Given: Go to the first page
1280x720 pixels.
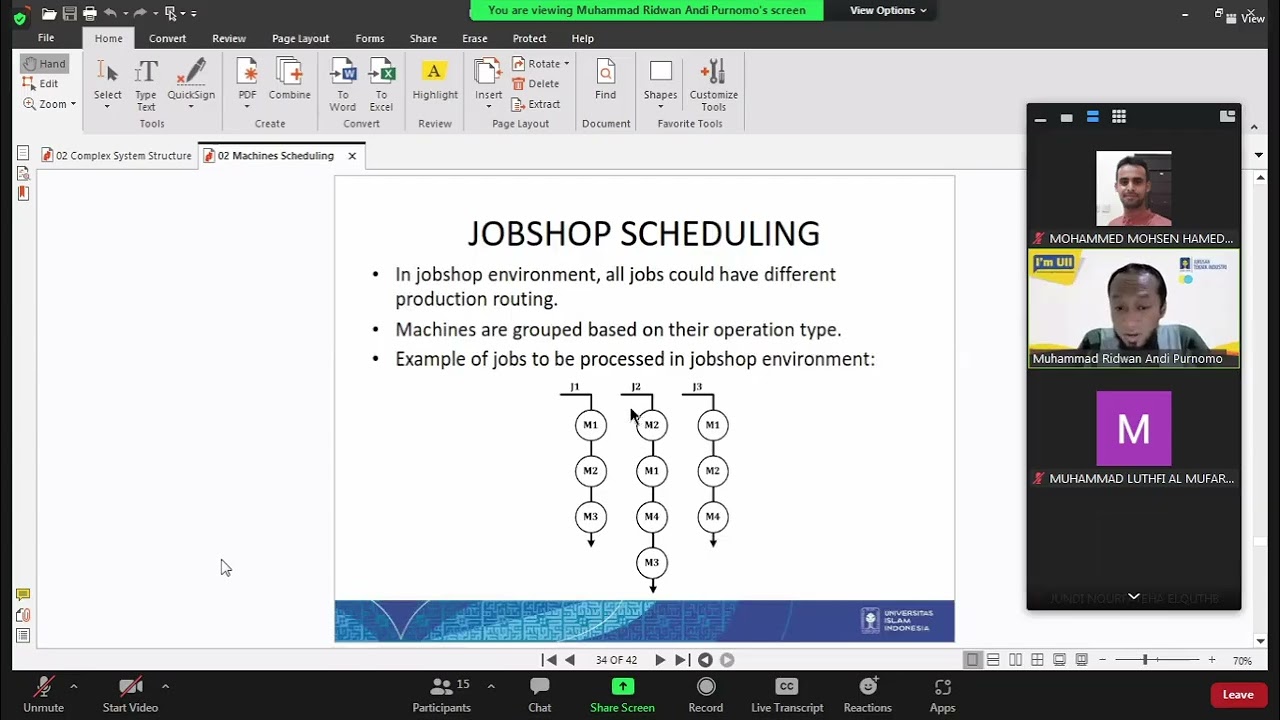Looking at the screenshot, I should (549, 660).
